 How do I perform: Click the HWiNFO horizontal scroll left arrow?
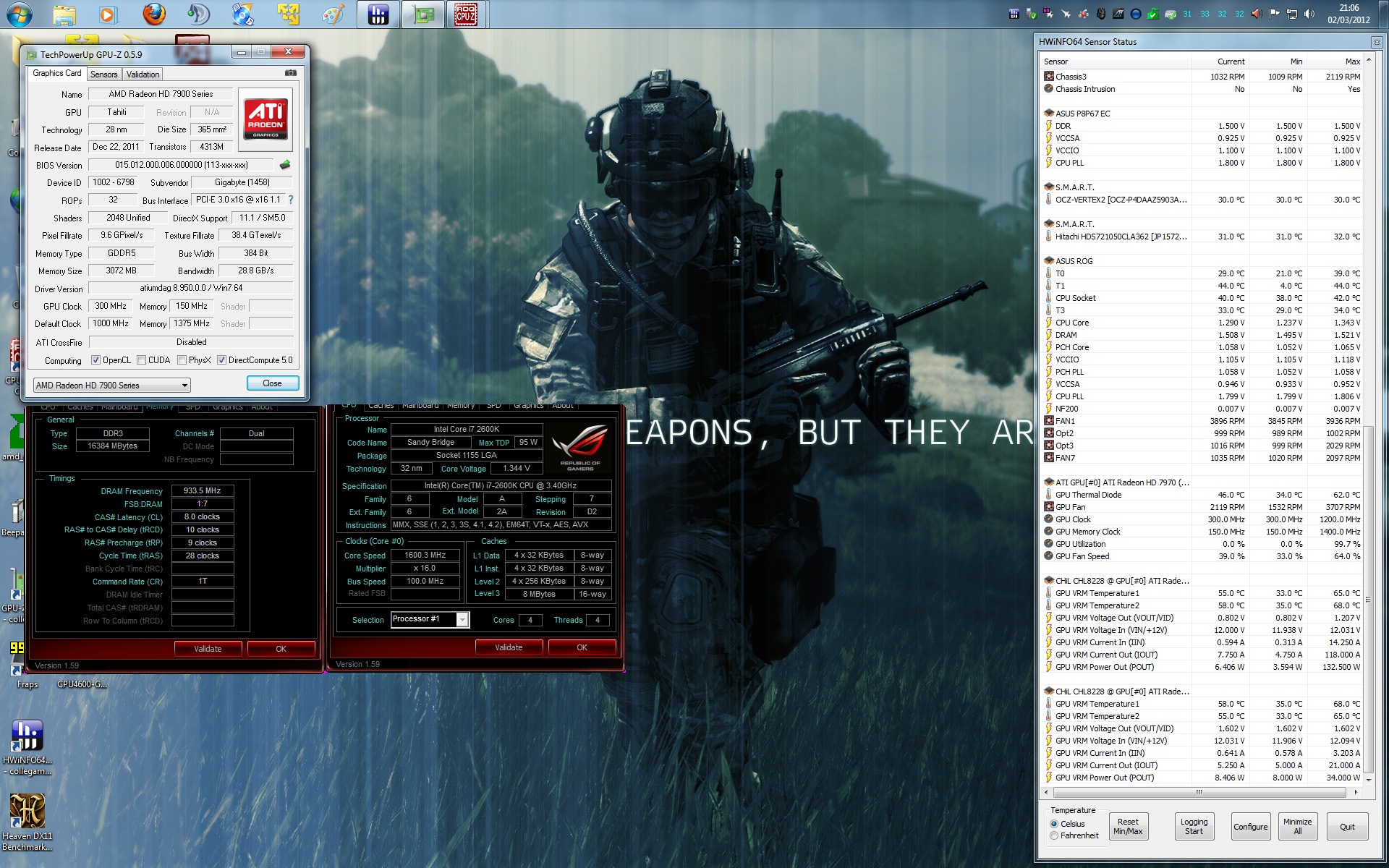[1048, 792]
